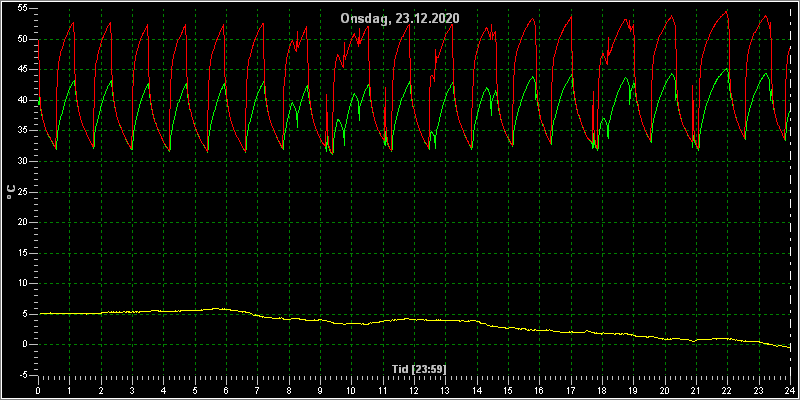Select hour 3 on the time axis
Screen dimensions: 800x400
tap(132, 390)
